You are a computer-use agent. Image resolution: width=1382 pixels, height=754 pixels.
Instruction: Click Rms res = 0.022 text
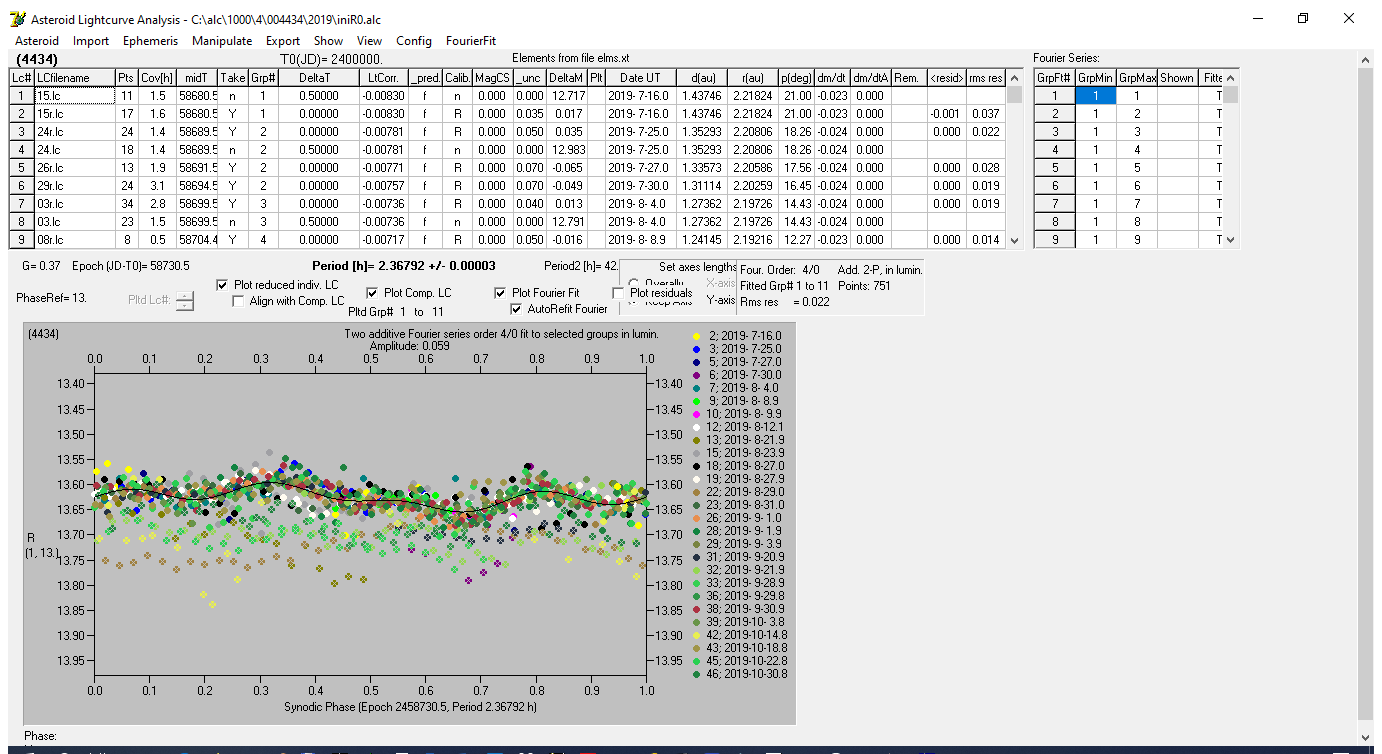coord(785,302)
